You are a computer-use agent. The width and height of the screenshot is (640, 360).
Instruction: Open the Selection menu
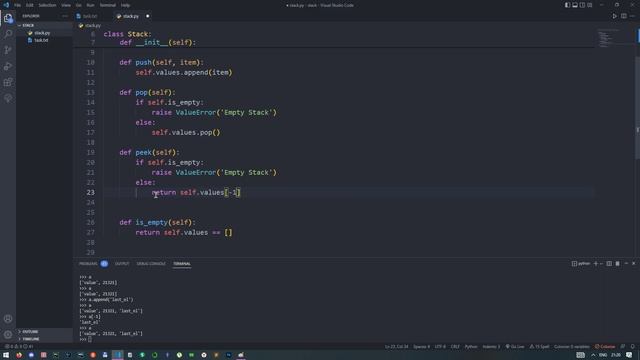pos(47,5)
